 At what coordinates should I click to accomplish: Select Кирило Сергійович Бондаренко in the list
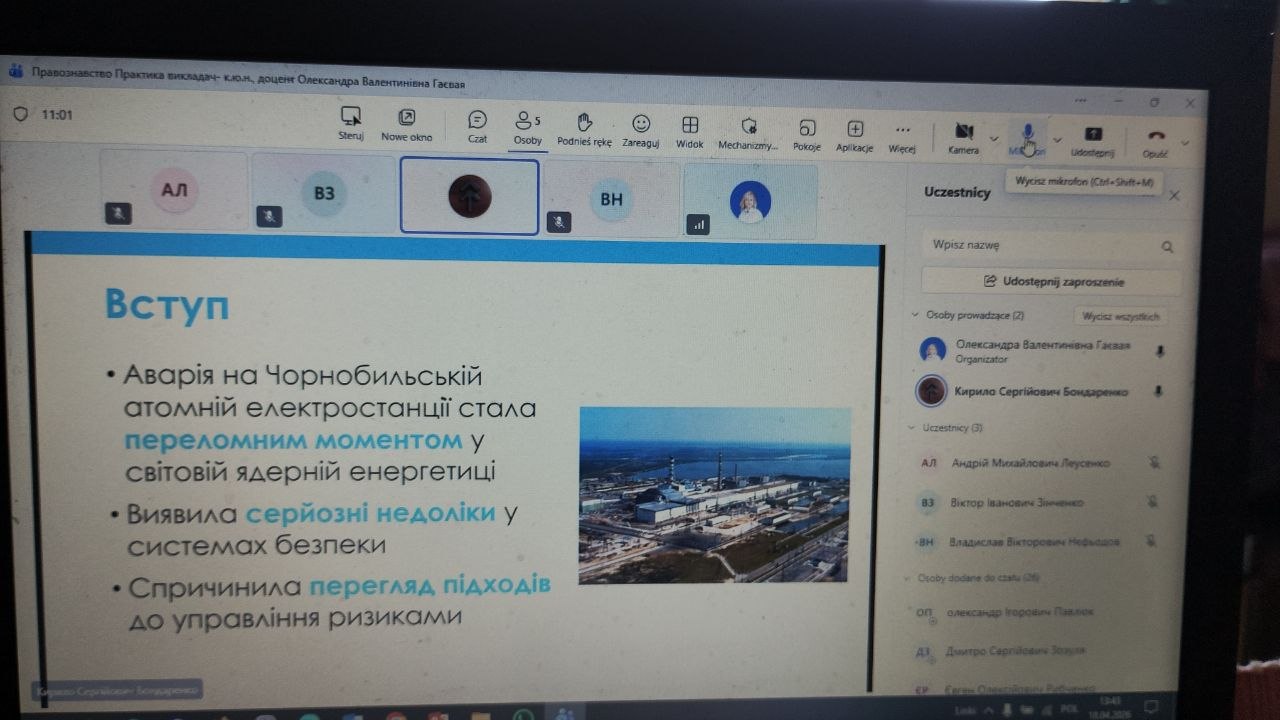pyautogui.click(x=1041, y=391)
